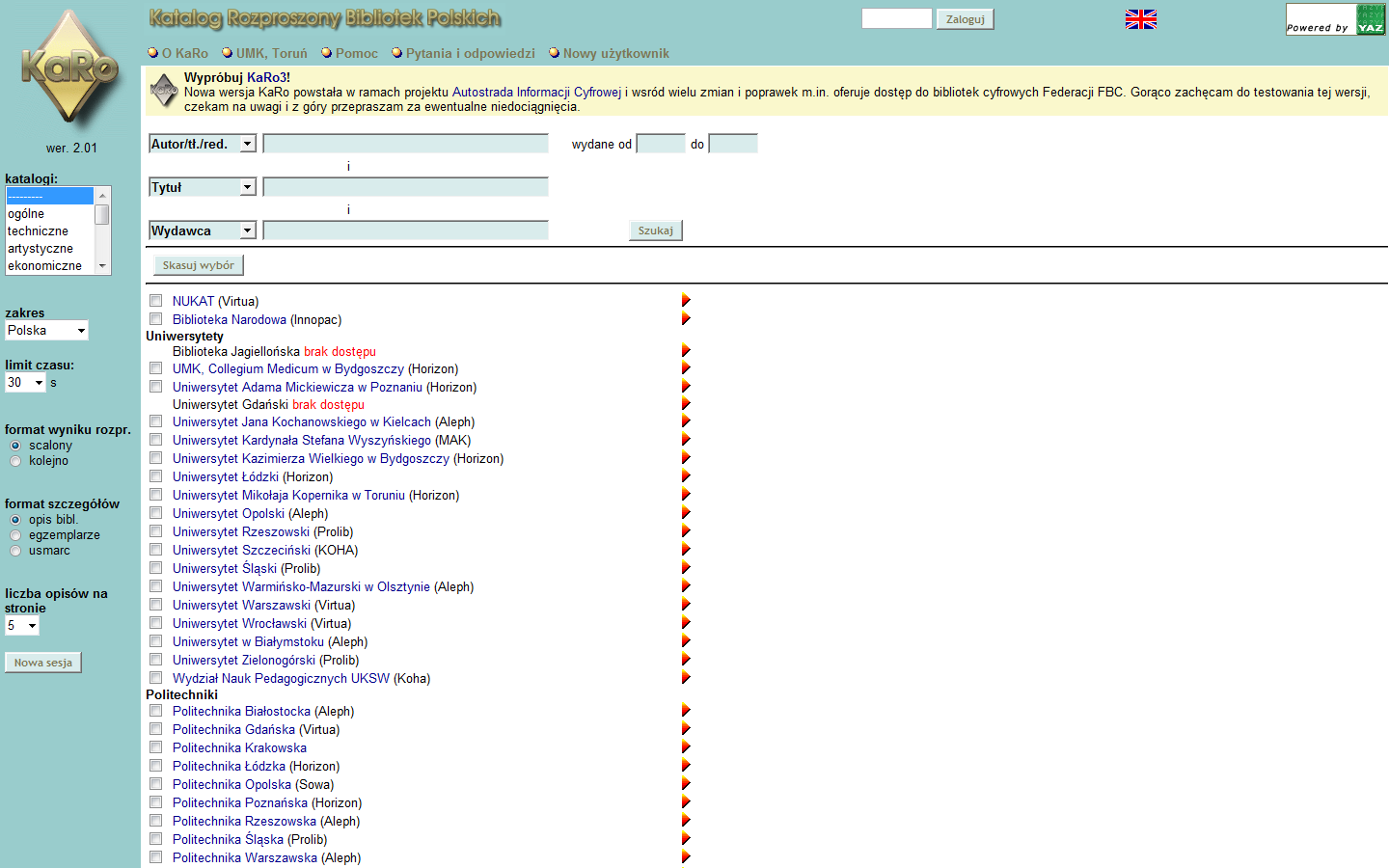The height and width of the screenshot is (868, 1389).
Task: Enable the Uniwersytet Warmińsko-Mazurski checkbox
Action: click(x=156, y=586)
